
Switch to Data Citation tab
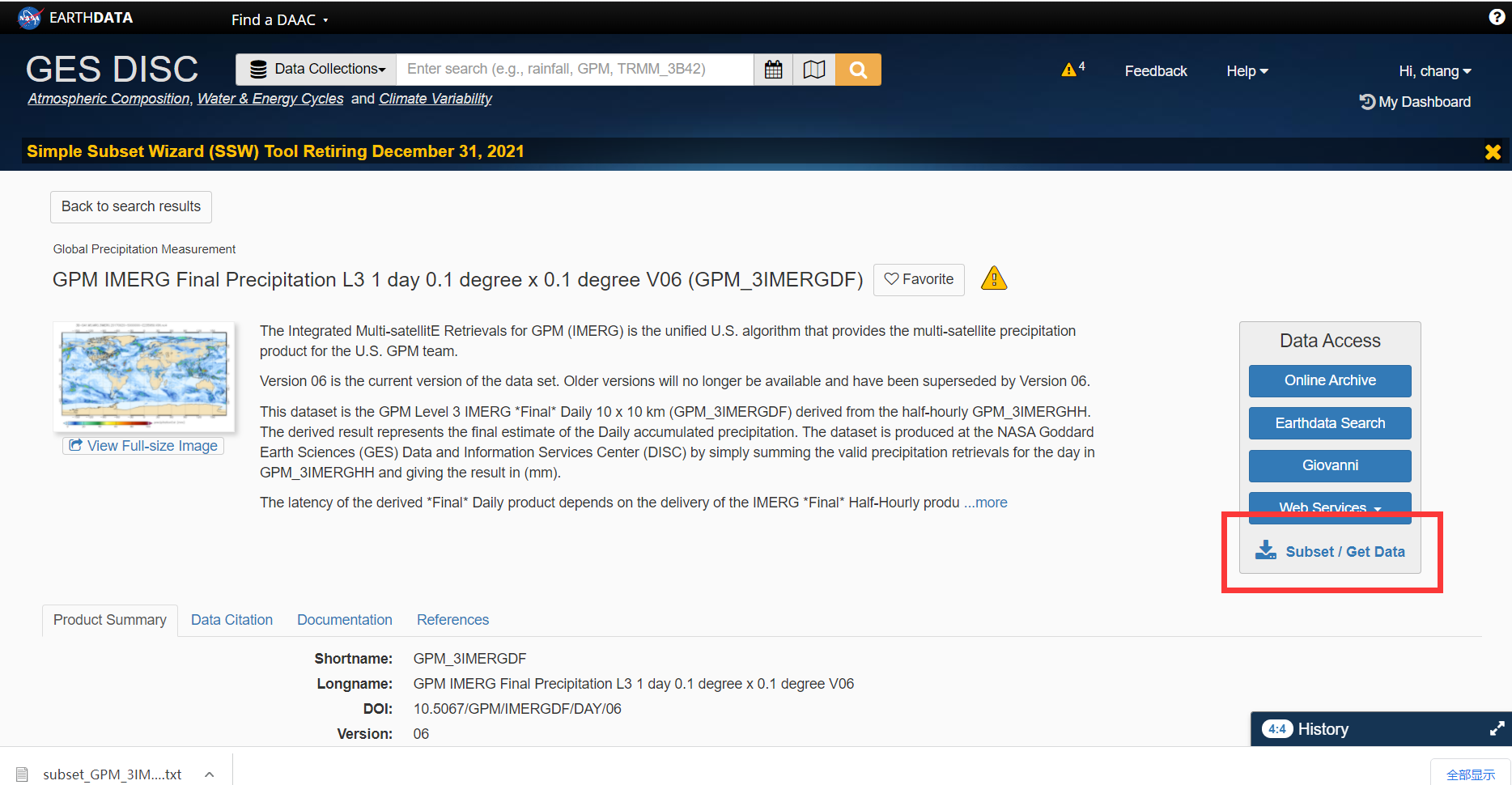[x=231, y=620]
